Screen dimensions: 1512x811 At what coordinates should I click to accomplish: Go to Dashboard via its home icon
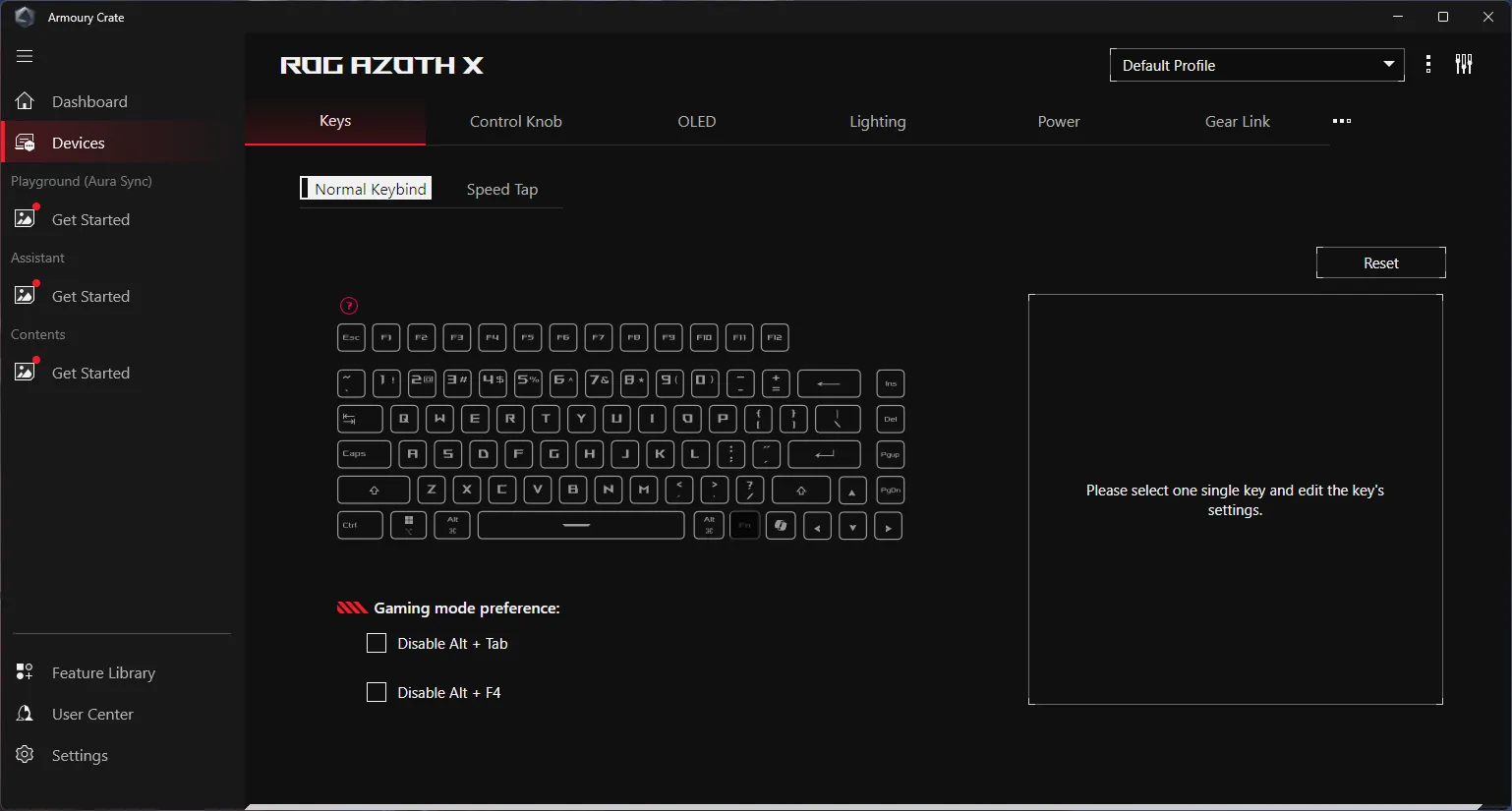click(x=25, y=101)
